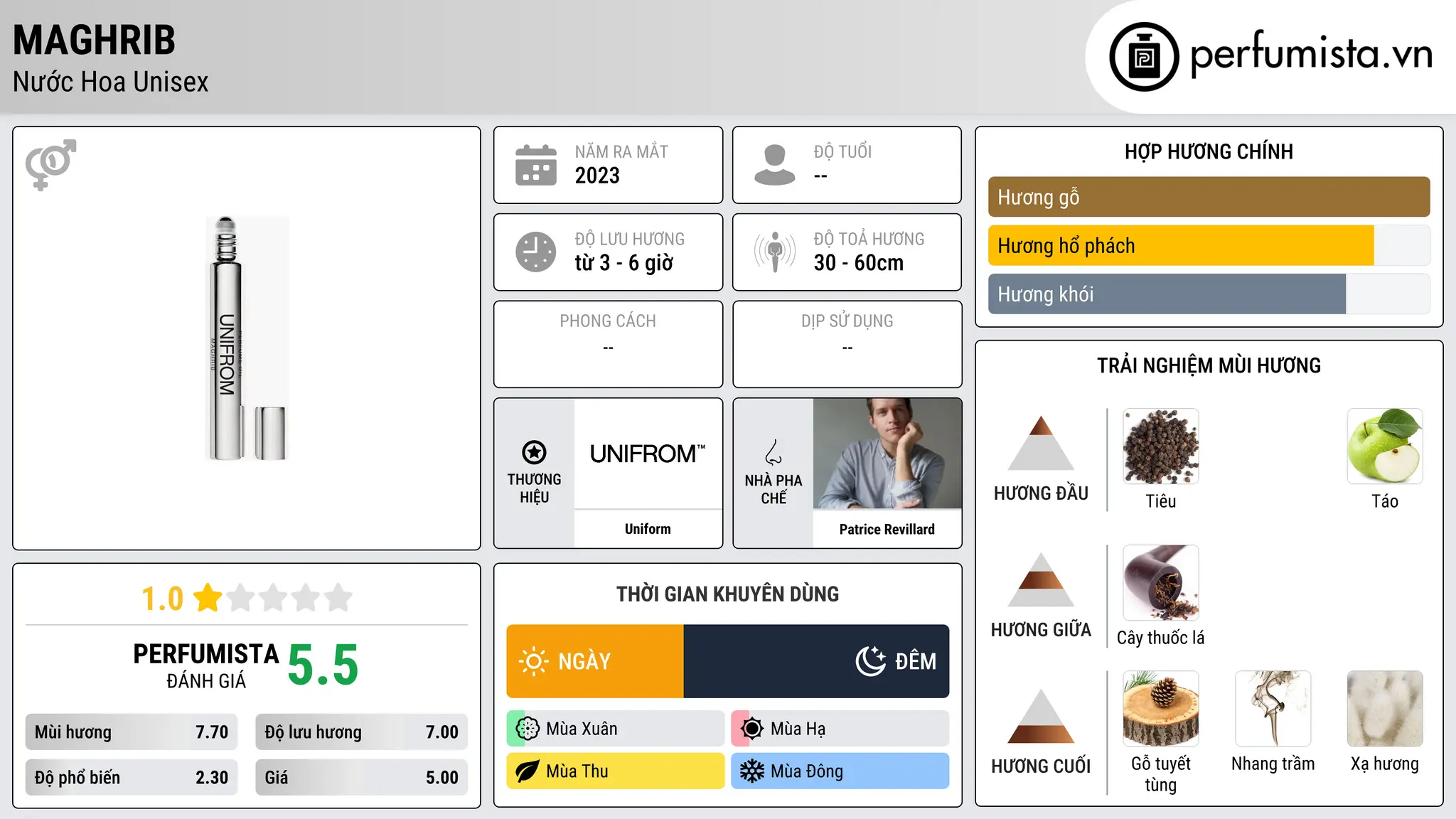Click the nose icon above Nhà pha chế
Image resolution: width=1456 pixels, height=819 pixels.
[773, 452]
